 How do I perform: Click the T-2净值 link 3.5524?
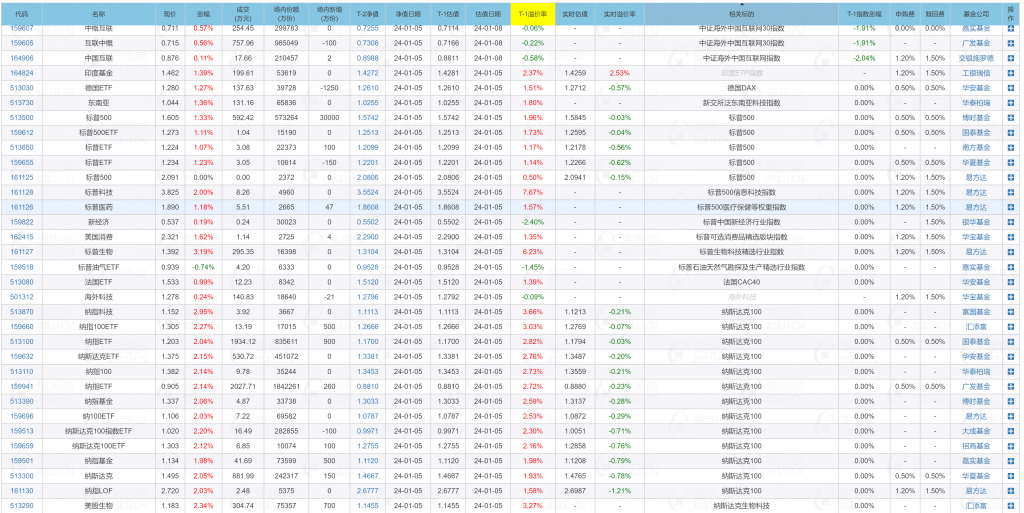click(367, 192)
